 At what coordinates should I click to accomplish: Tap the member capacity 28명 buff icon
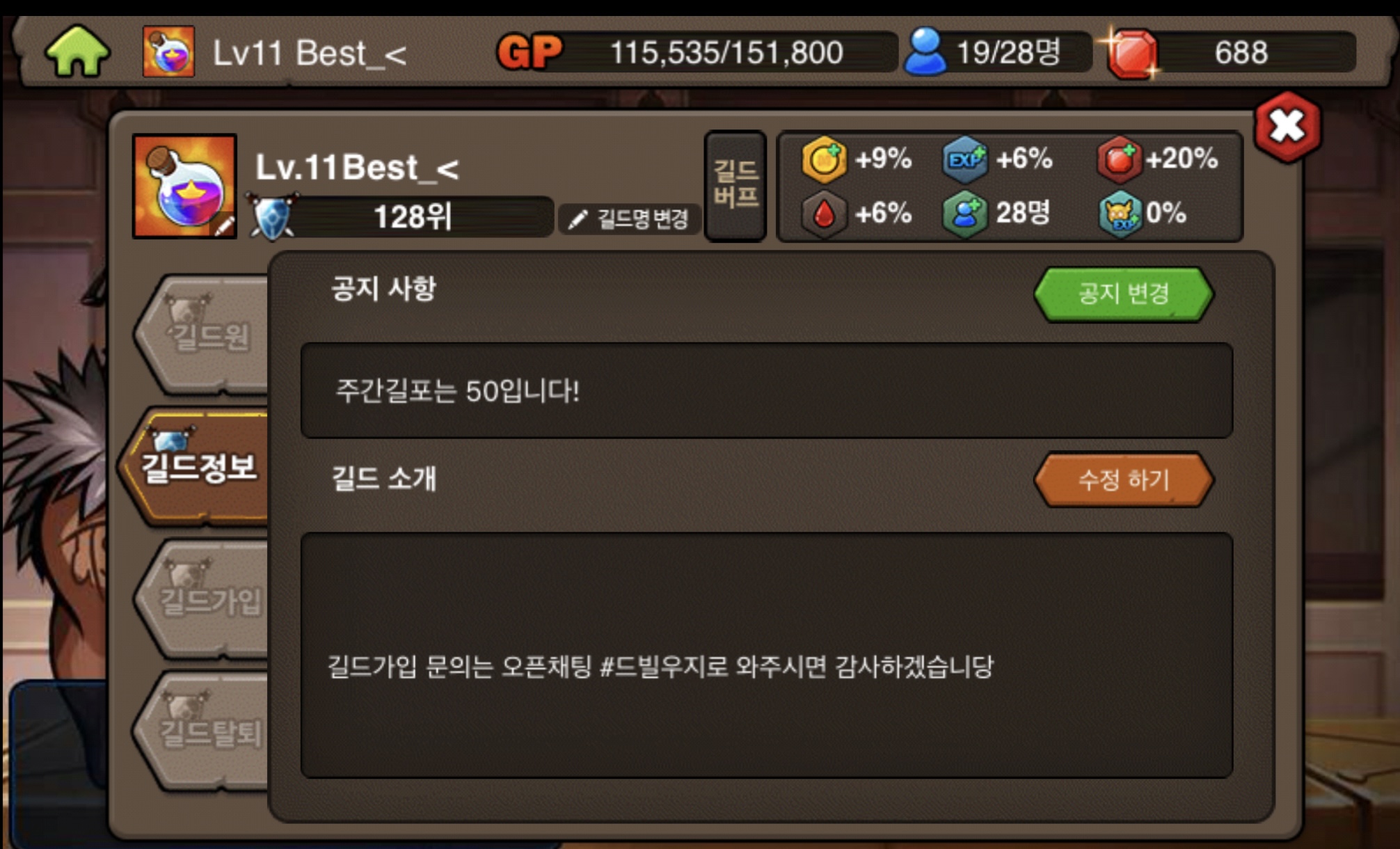click(x=964, y=214)
